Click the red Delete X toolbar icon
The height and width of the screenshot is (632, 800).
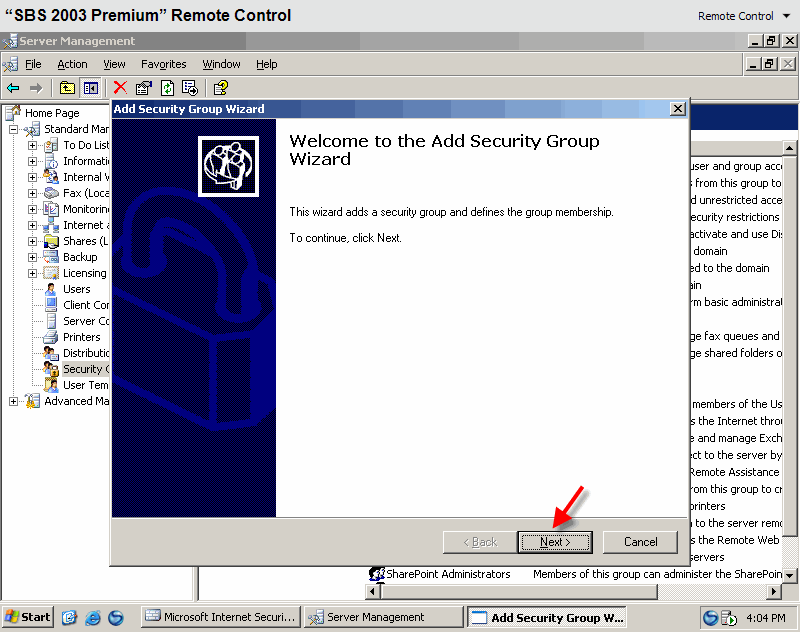click(x=120, y=88)
